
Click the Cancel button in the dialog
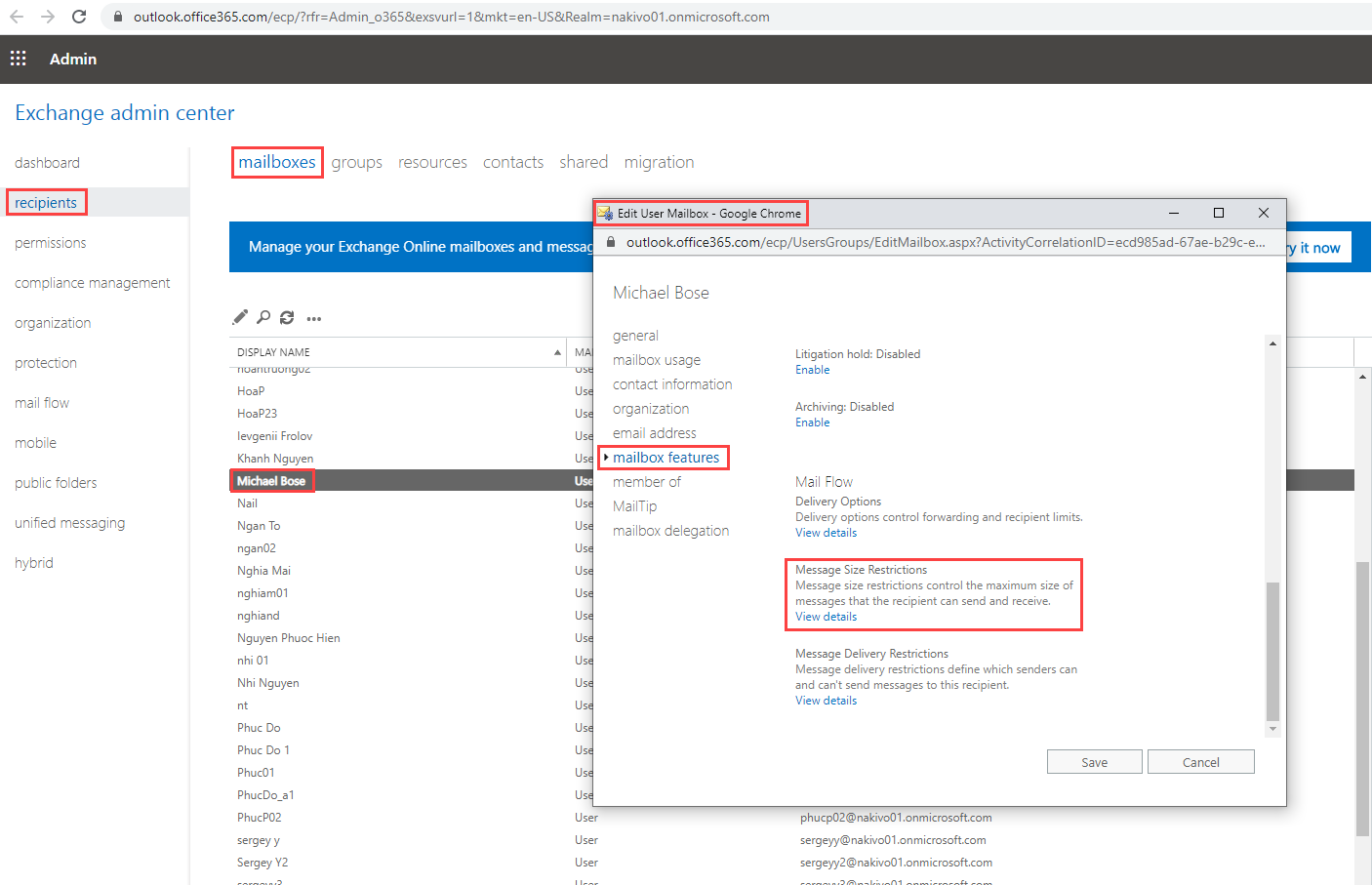[x=1200, y=762]
